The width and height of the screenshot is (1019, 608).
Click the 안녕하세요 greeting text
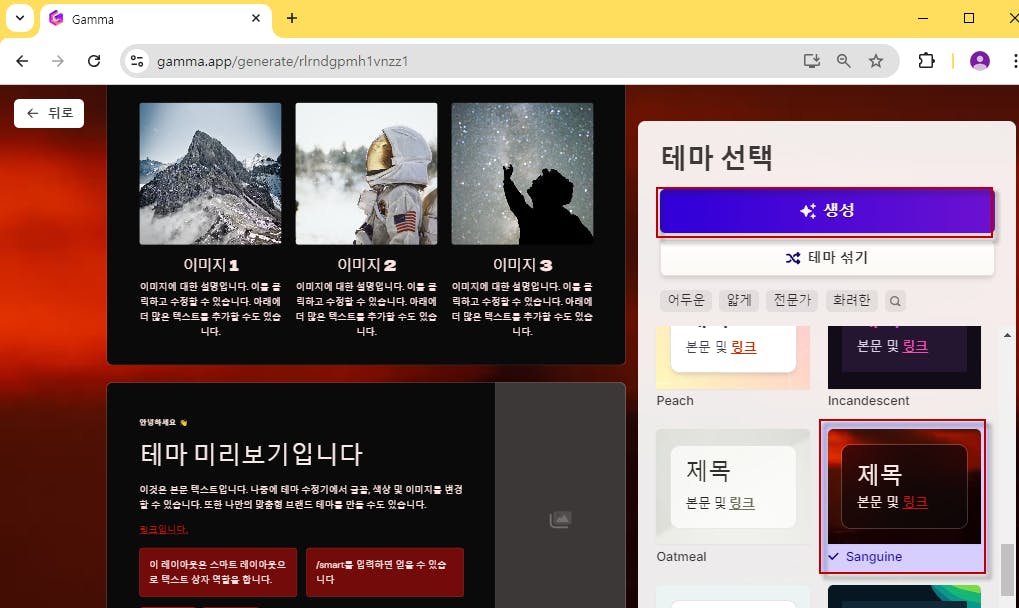pos(163,422)
